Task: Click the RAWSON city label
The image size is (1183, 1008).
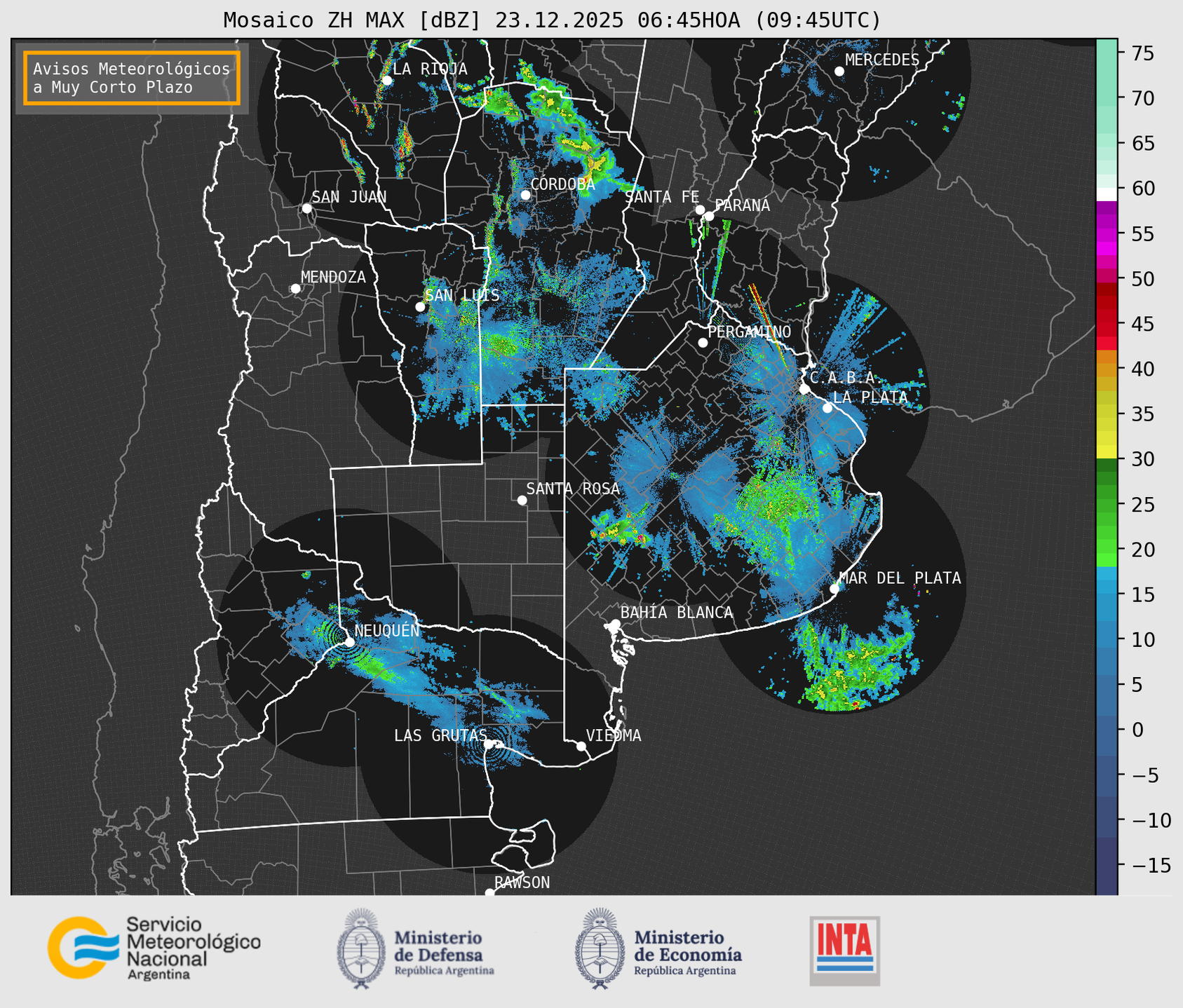Action: pos(522,883)
